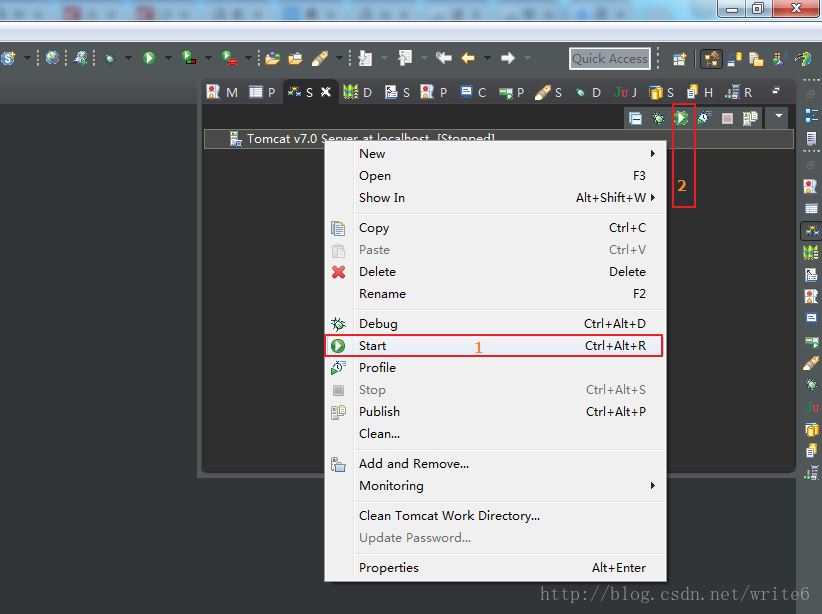Image resolution: width=822 pixels, height=614 pixels.
Task: Click the profile server icon in Servers toolbar
Action: [704, 118]
